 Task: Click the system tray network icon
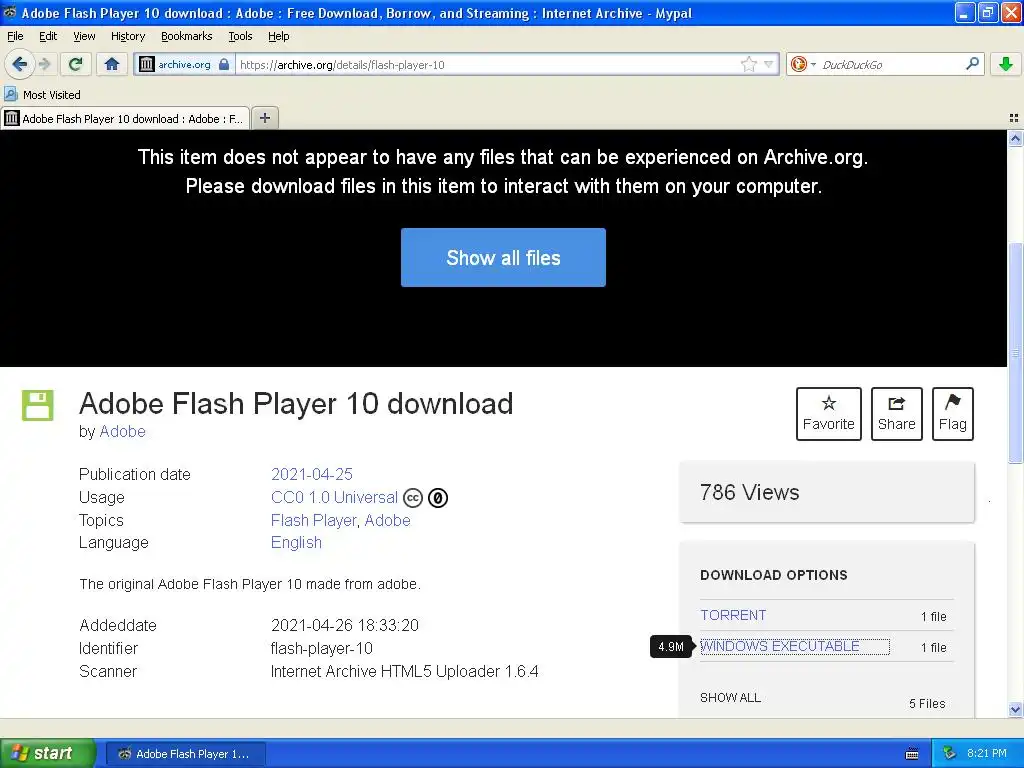coord(950,753)
